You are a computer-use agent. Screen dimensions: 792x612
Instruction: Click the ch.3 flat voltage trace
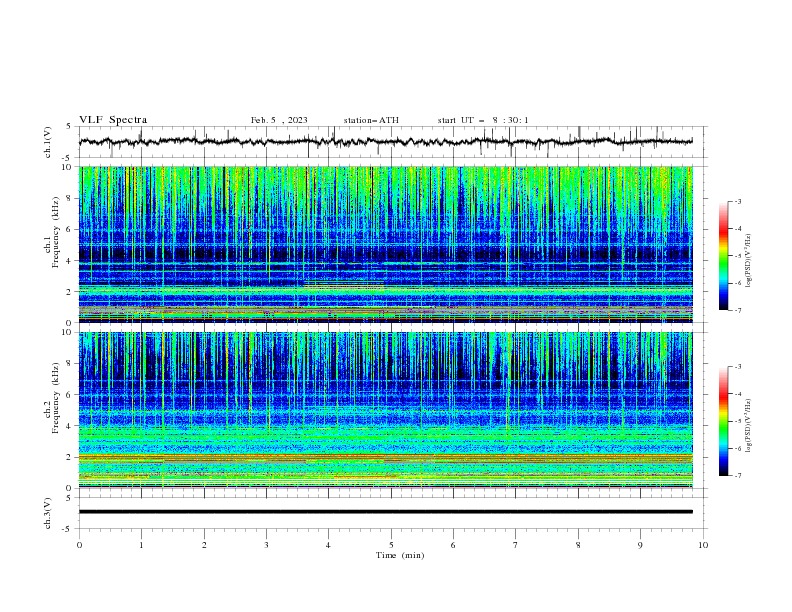(385, 512)
